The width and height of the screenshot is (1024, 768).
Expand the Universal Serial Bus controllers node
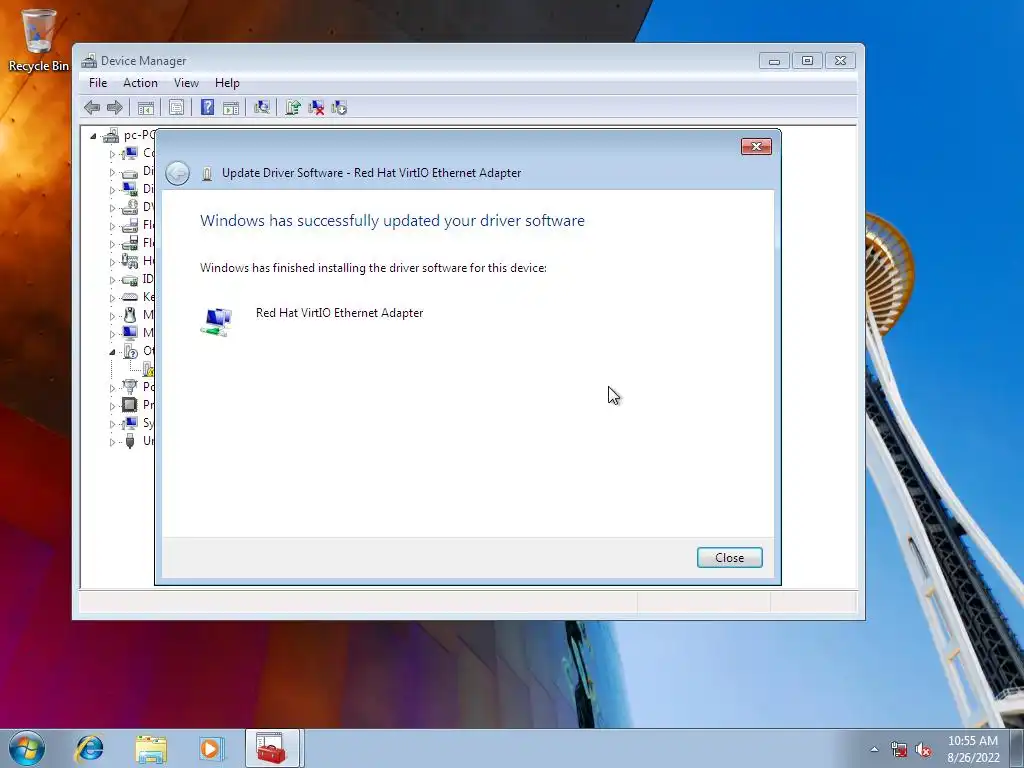coord(112,442)
